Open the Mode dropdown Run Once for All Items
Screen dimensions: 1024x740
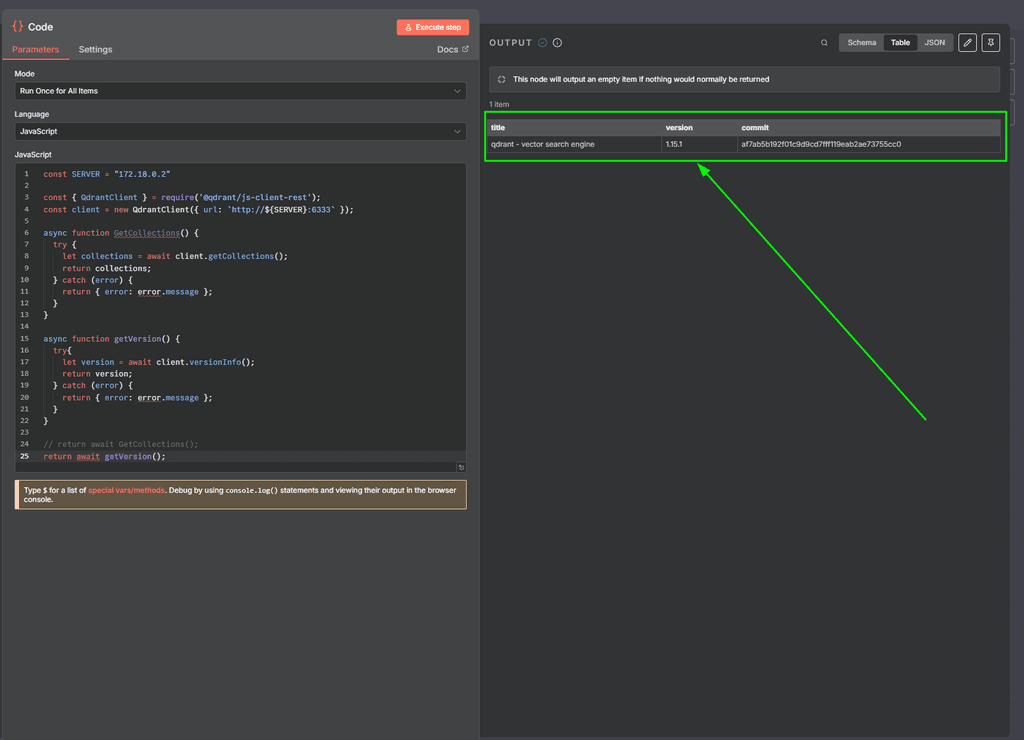click(x=240, y=91)
